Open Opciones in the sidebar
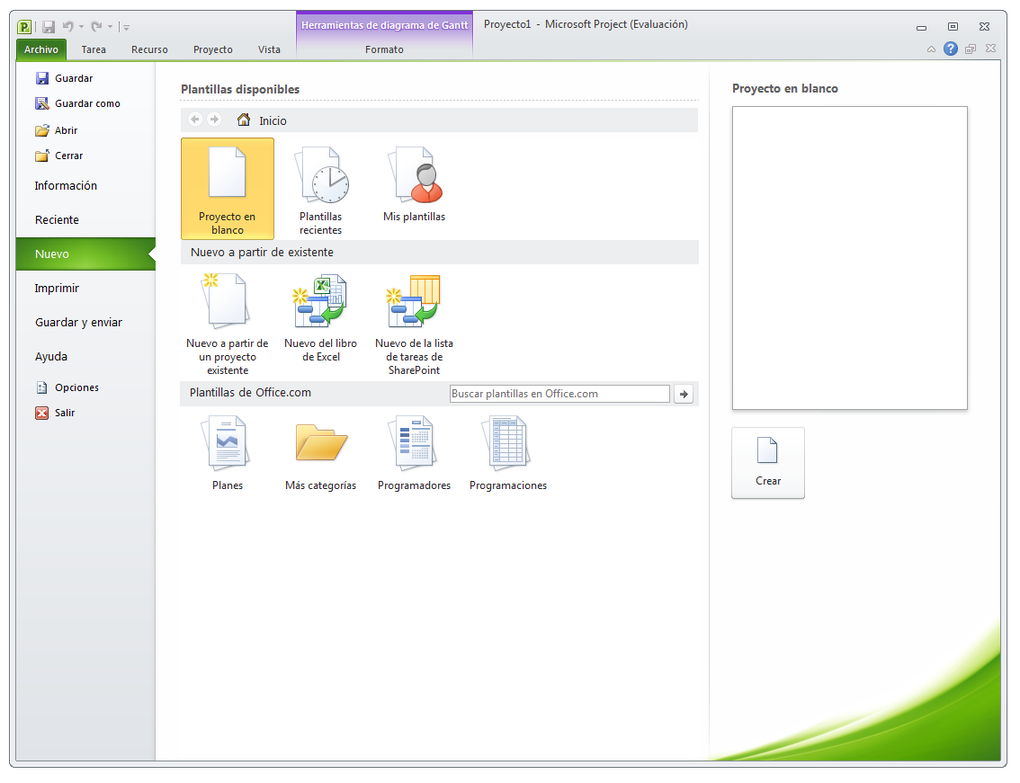 click(x=67, y=388)
